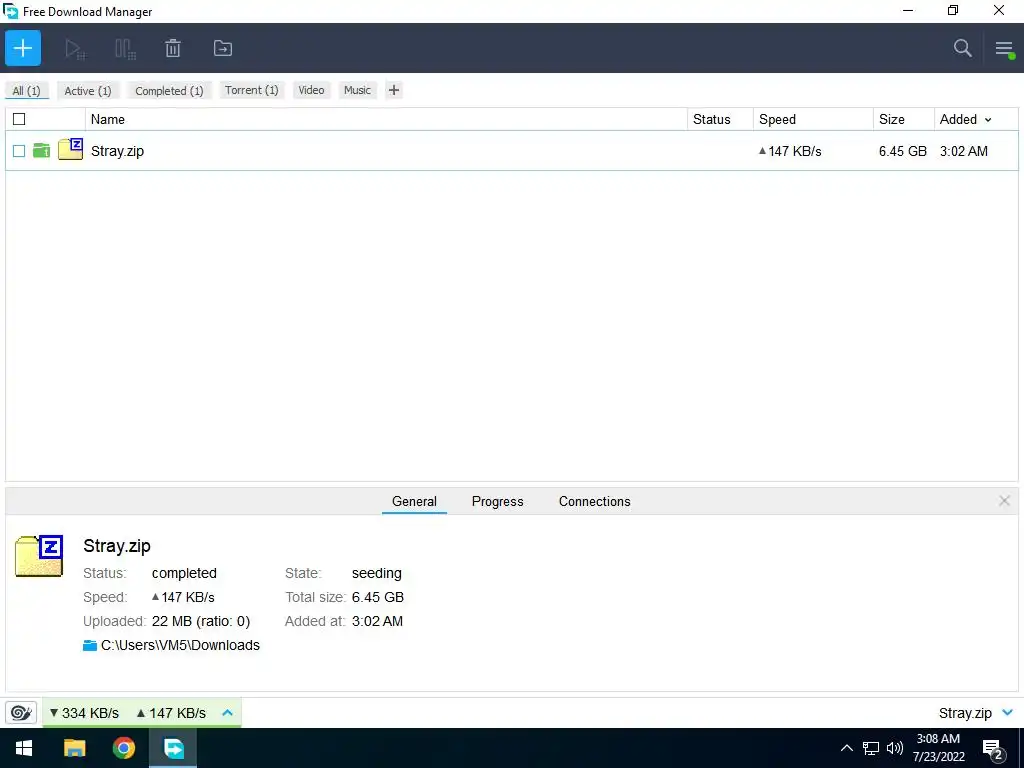Screen dimensions: 1024x768
Task: Click the download speed 334 KB/s indicator
Action: (x=84, y=712)
